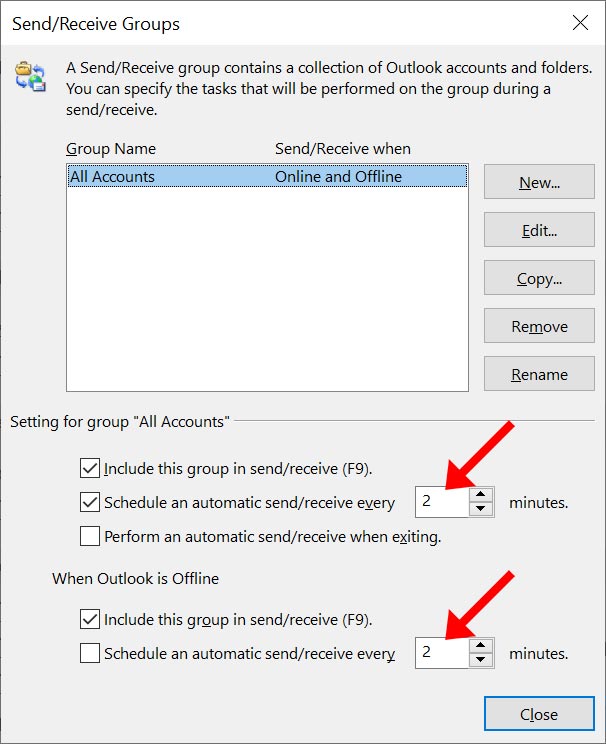Enable offline Schedule an automatic send/receive checkbox
This screenshot has width=606, height=744.
pyautogui.click(x=90, y=653)
